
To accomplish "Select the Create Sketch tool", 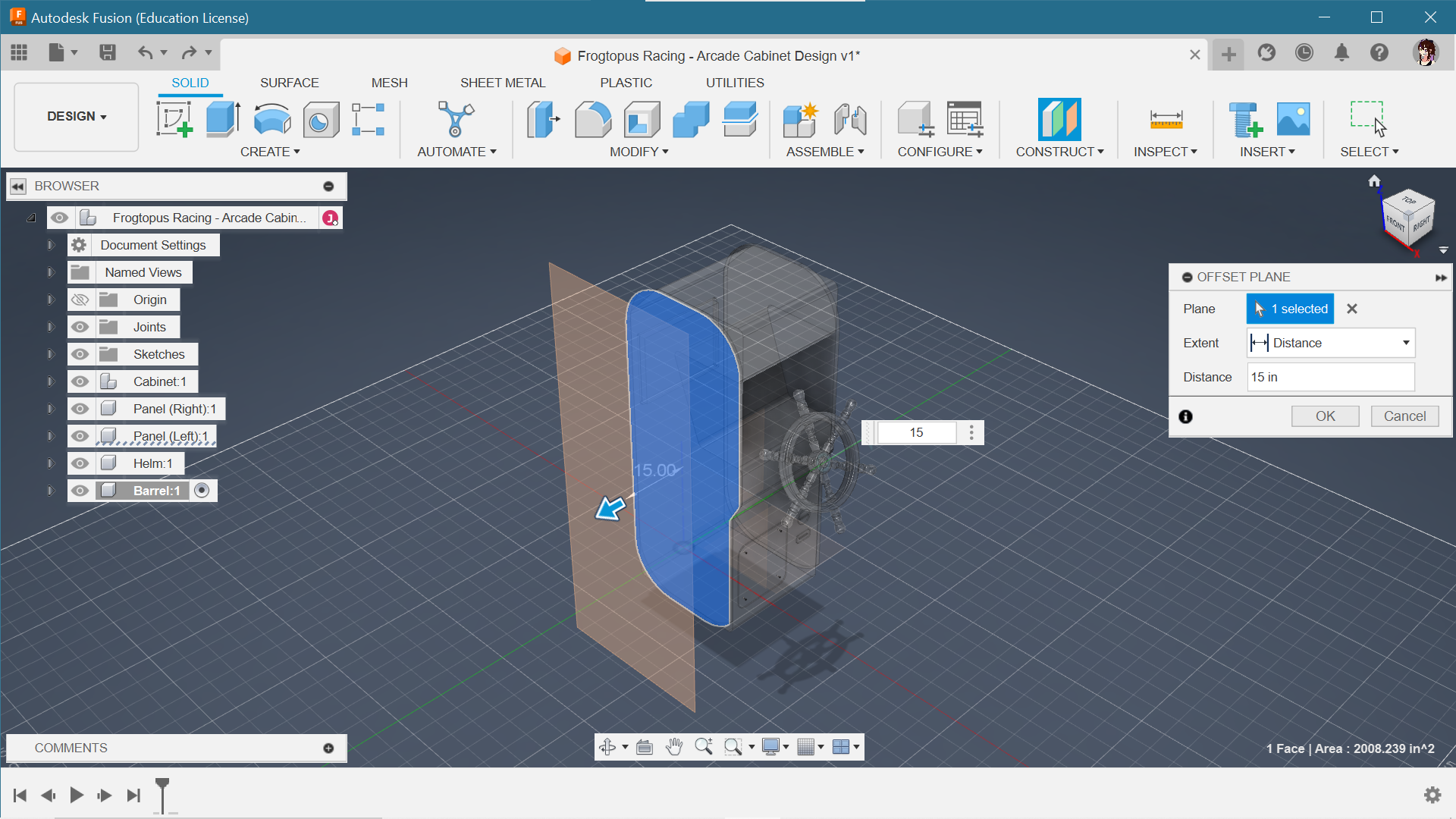I will (x=174, y=119).
